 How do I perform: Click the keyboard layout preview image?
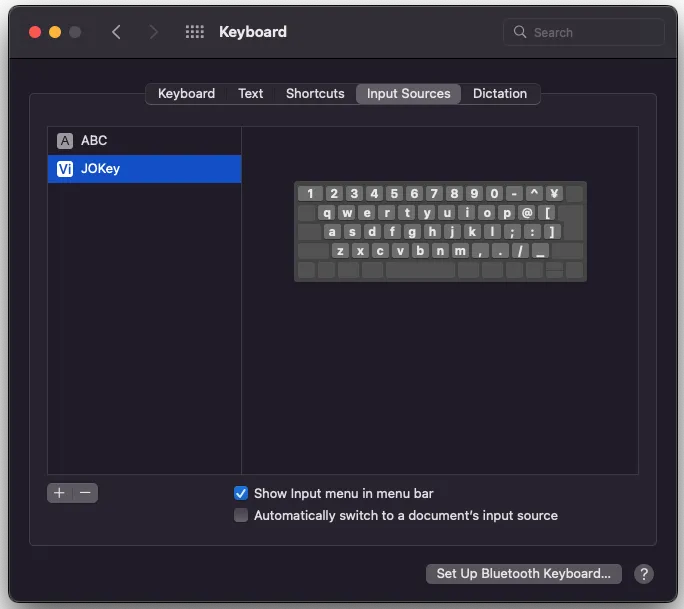click(x=440, y=232)
